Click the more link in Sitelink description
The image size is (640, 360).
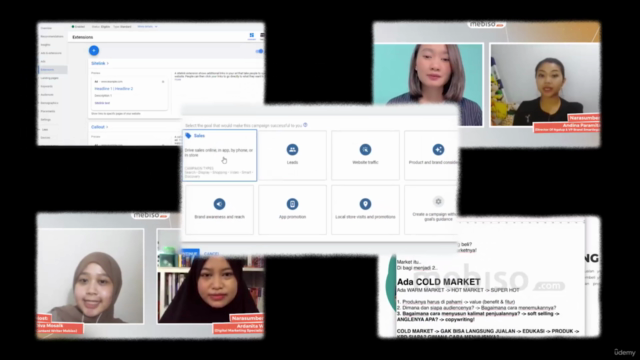pyautogui.click(x=178, y=80)
